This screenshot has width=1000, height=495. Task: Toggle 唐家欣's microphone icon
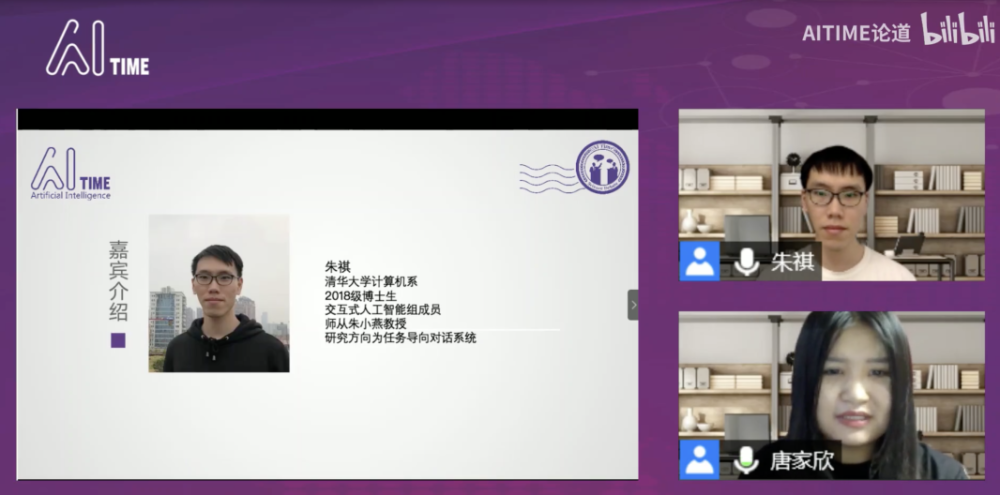pos(746,460)
